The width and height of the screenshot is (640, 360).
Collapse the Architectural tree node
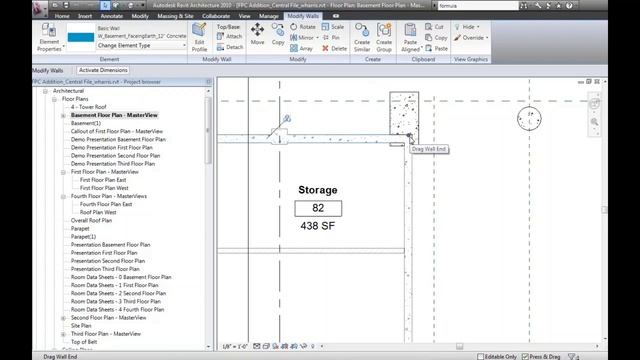click(x=45, y=91)
